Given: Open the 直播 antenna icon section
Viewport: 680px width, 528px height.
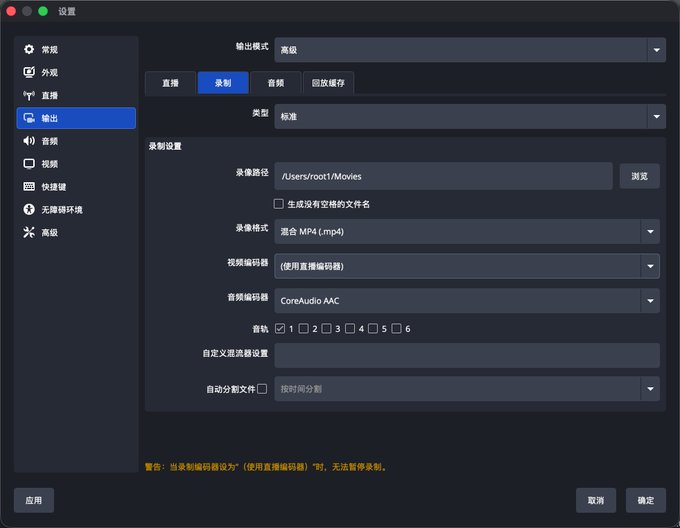Looking at the screenshot, I should pos(29,95).
